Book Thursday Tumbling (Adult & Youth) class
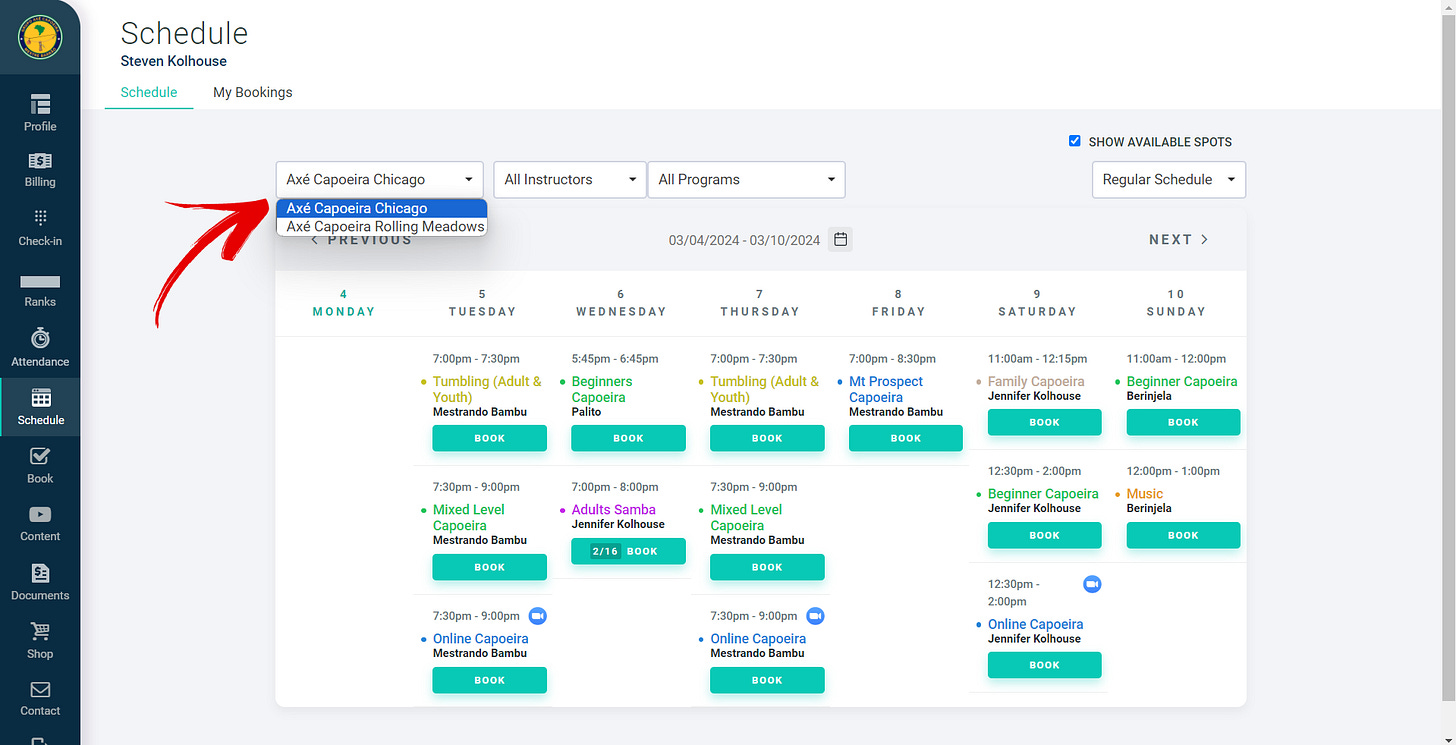This screenshot has height=745, width=1456. [767, 438]
